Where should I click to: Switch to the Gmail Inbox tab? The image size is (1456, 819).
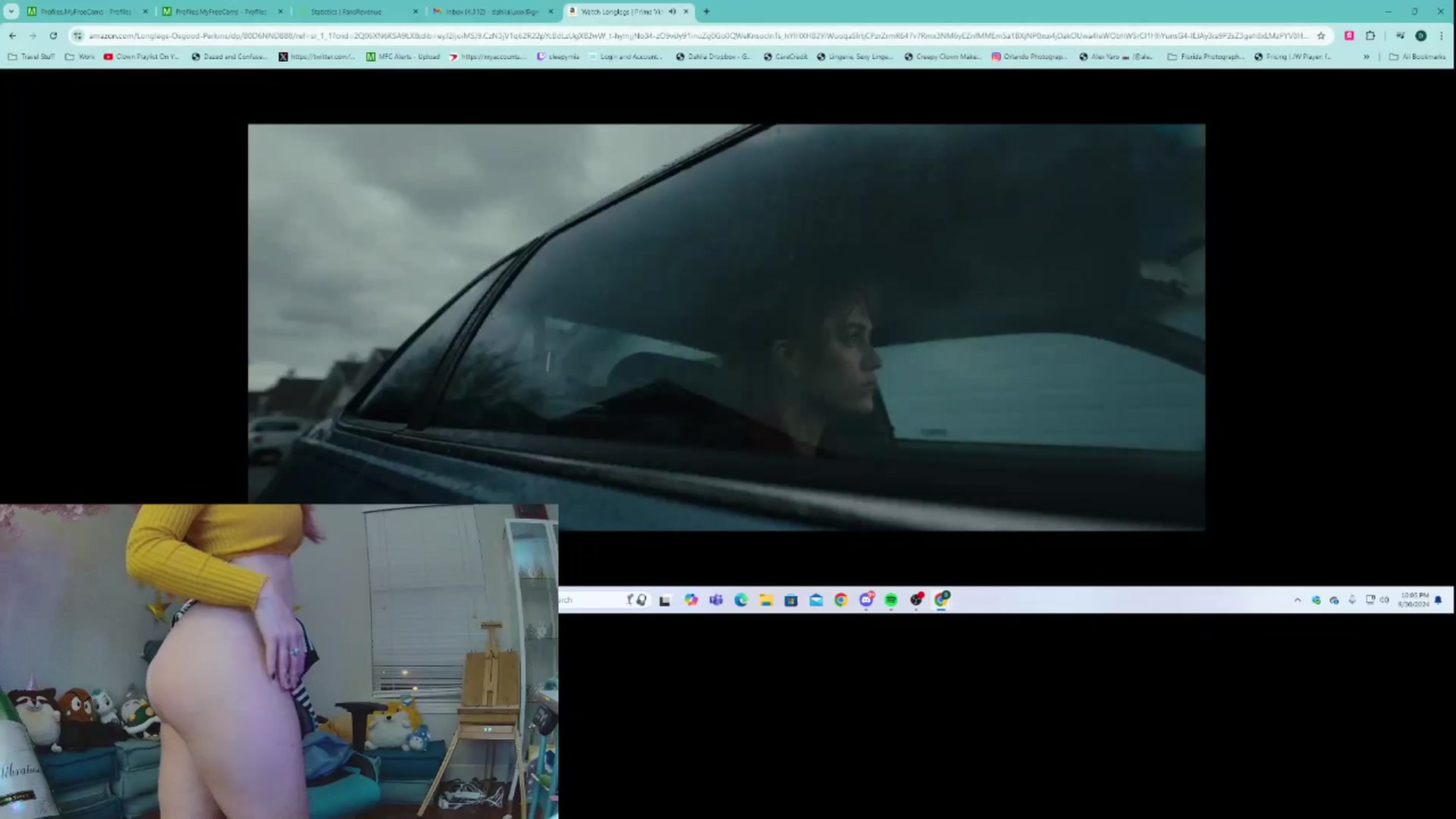pos(493,11)
